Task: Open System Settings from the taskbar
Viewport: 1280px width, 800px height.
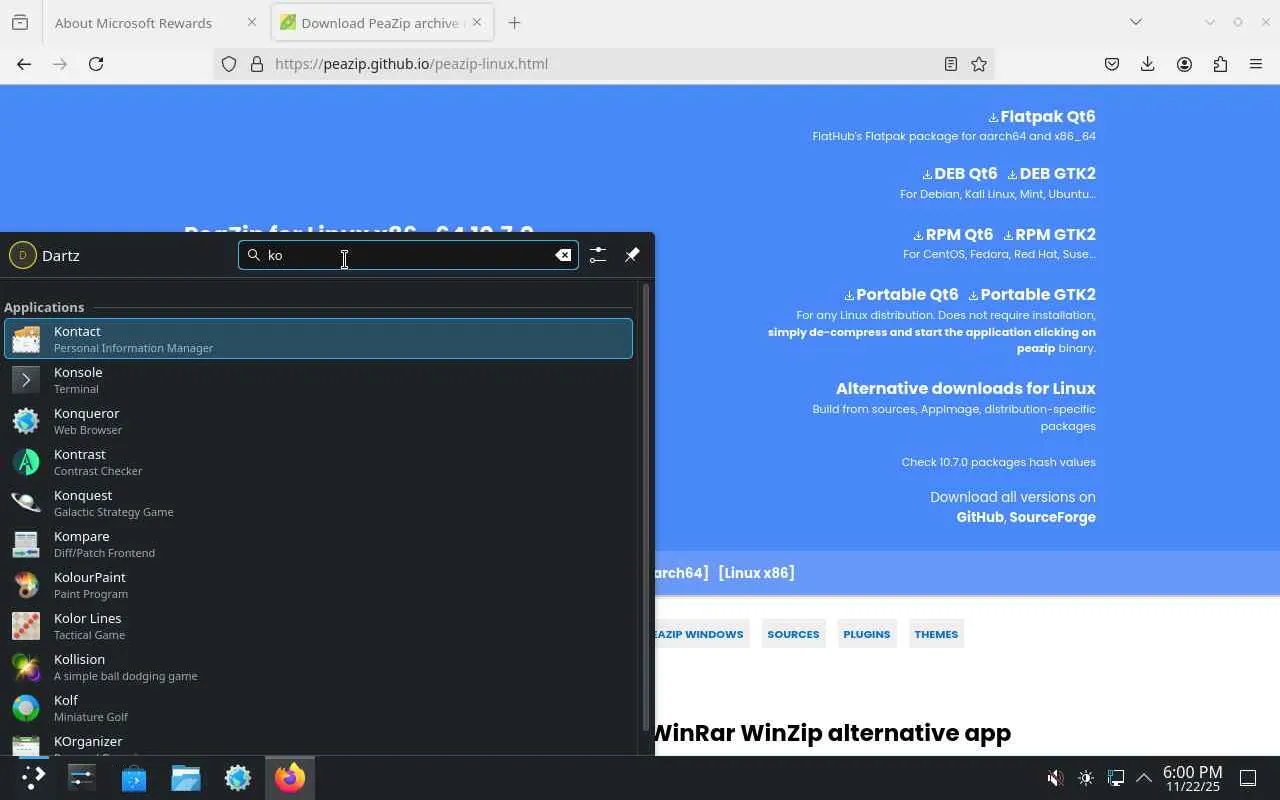Action: (82, 777)
